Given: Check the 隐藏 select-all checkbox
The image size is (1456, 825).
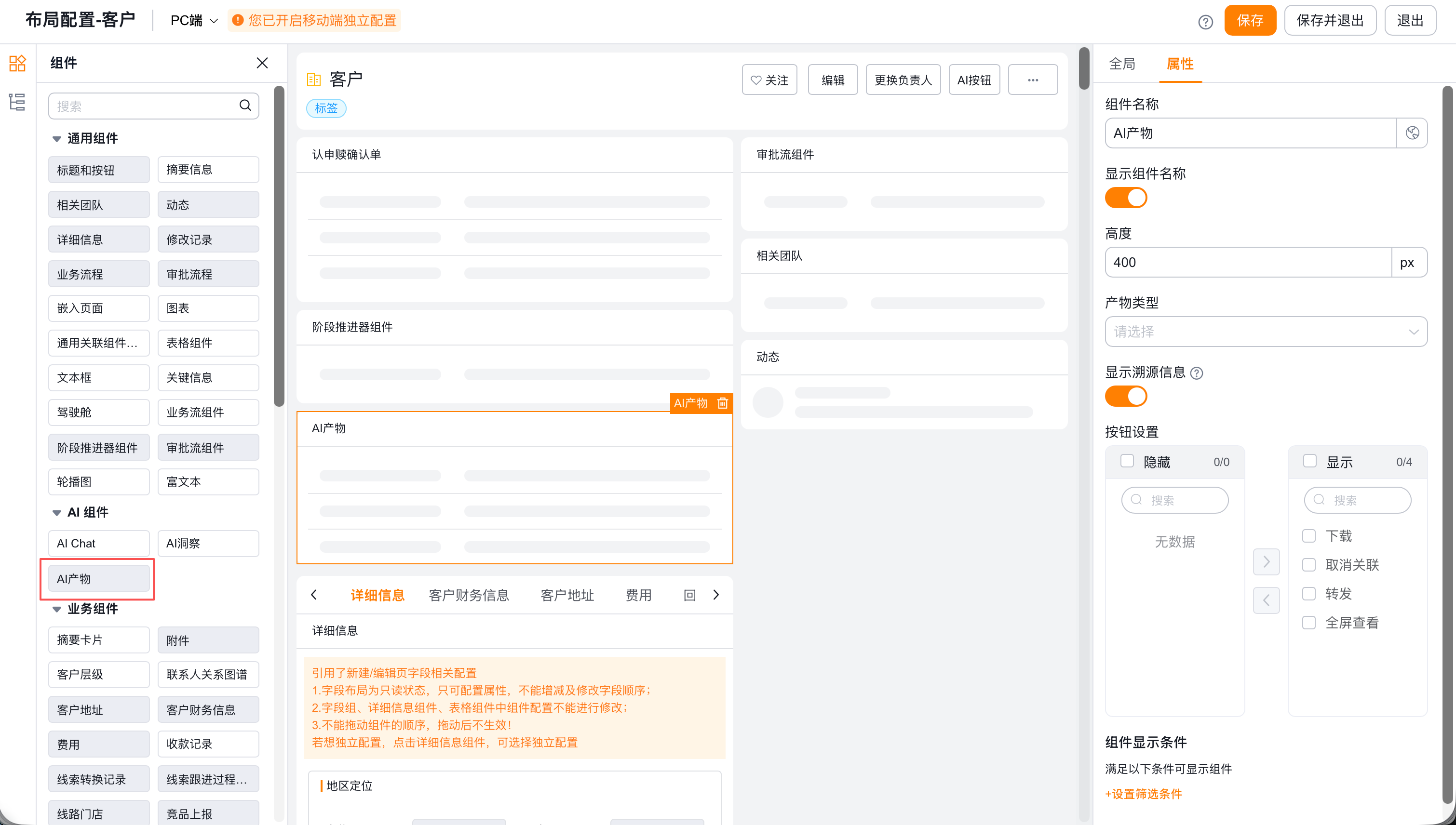Looking at the screenshot, I should (x=1127, y=461).
